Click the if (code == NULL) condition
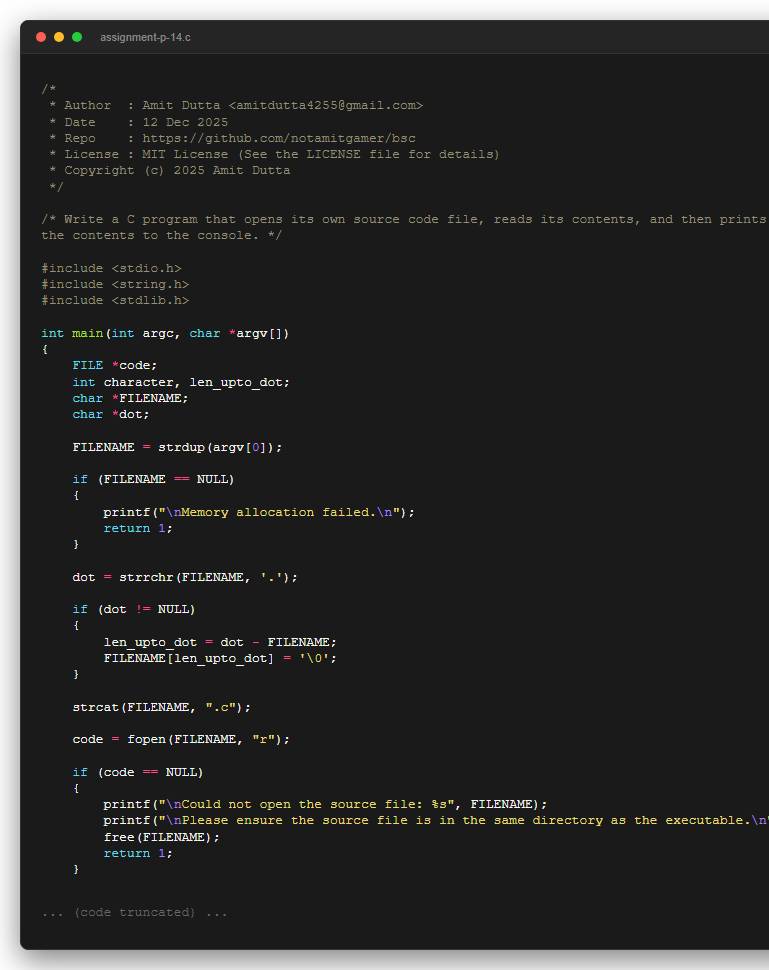Screen dimensions: 769x970 click(138, 773)
